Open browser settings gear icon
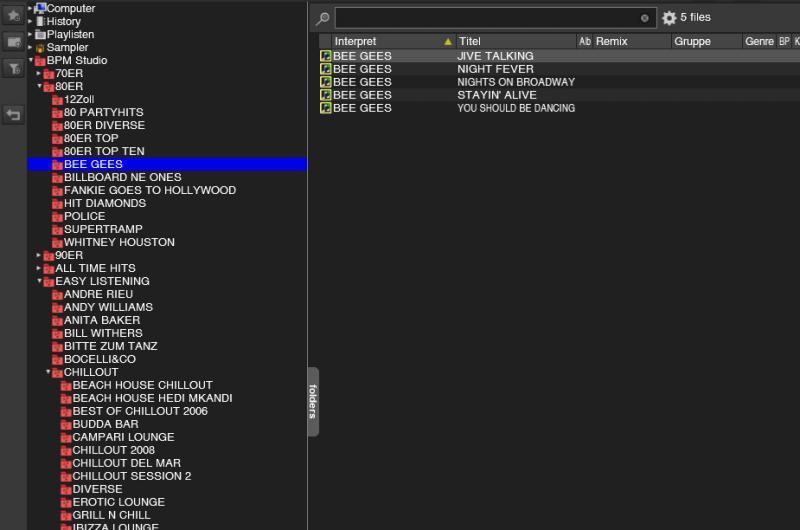800x530 pixels. [669, 18]
